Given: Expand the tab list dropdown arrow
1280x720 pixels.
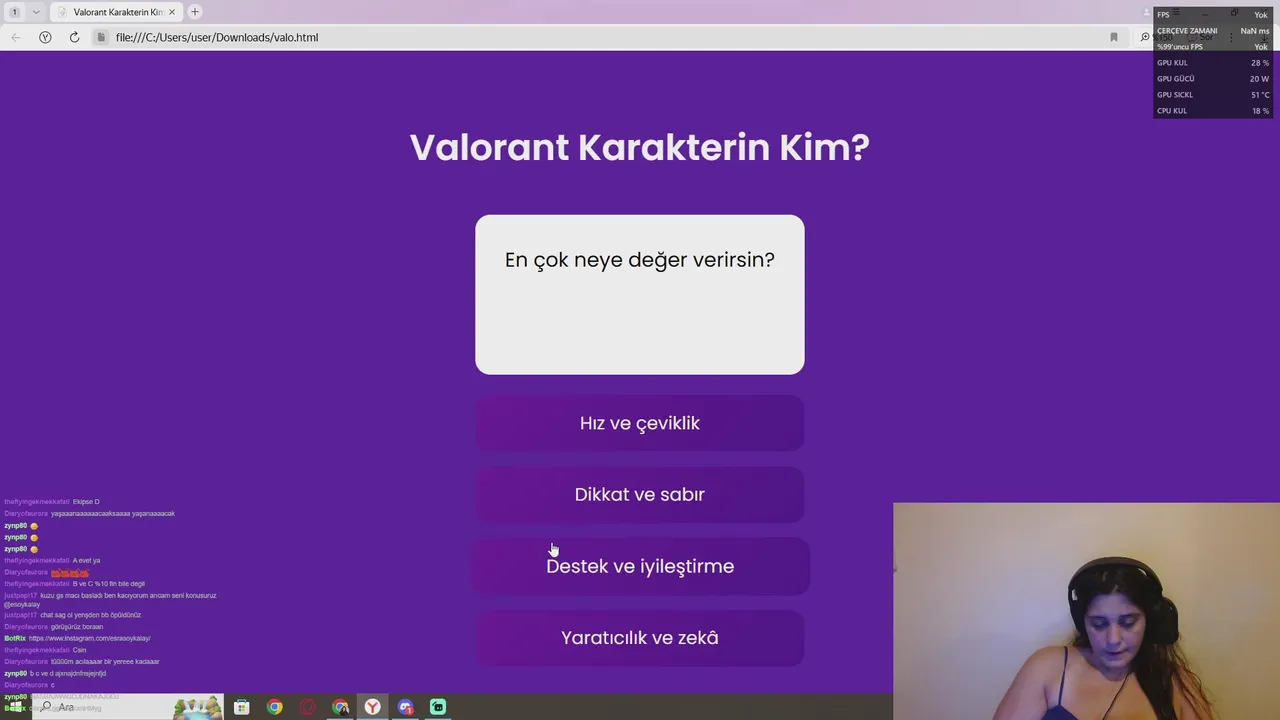Looking at the screenshot, I should (36, 12).
